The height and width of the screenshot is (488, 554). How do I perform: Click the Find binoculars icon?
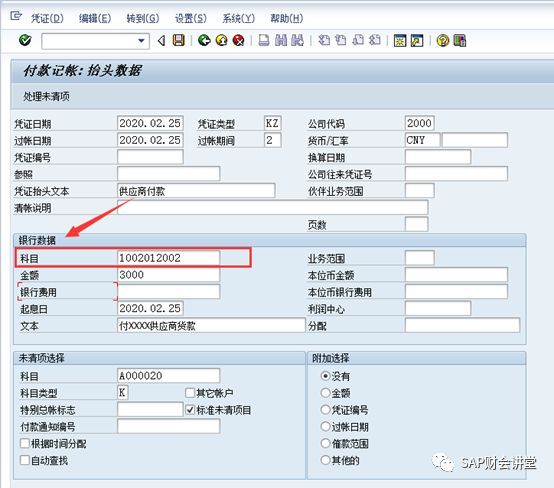click(281, 40)
